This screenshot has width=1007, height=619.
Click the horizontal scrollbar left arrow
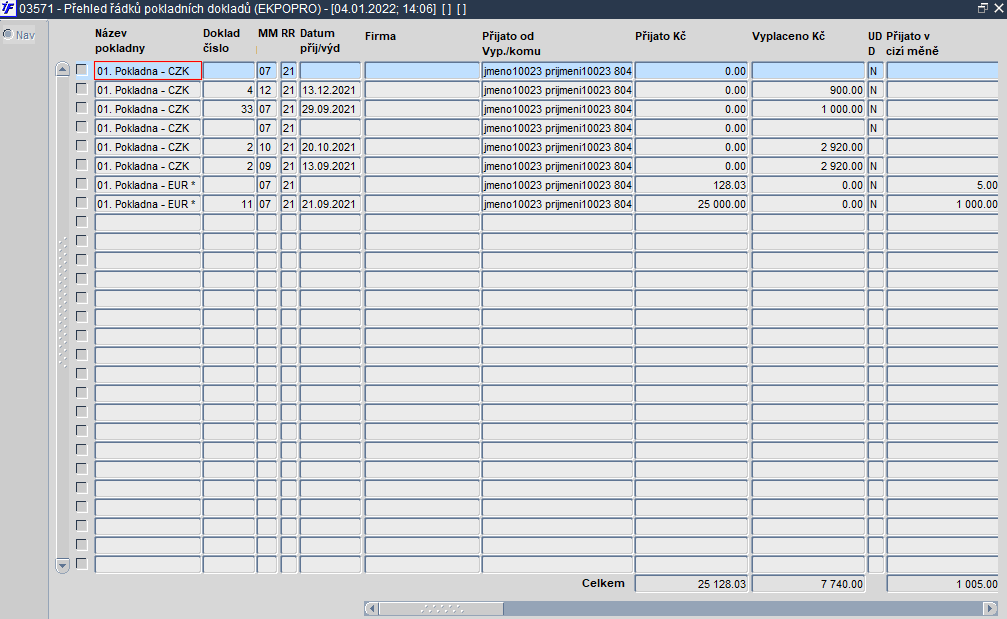tap(371, 608)
